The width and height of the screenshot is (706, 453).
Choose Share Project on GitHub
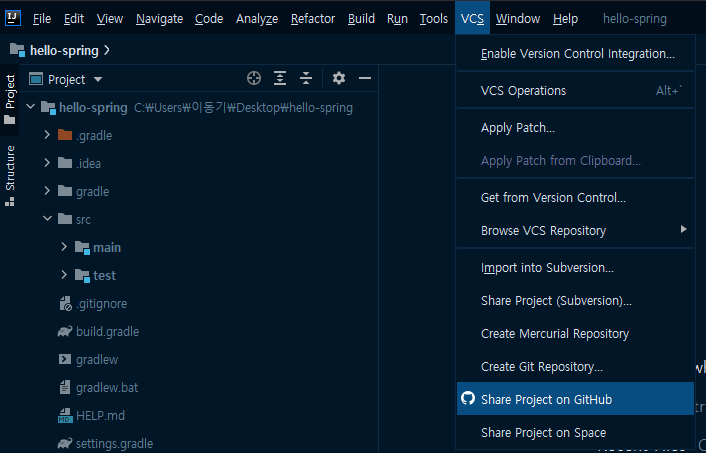575,399
